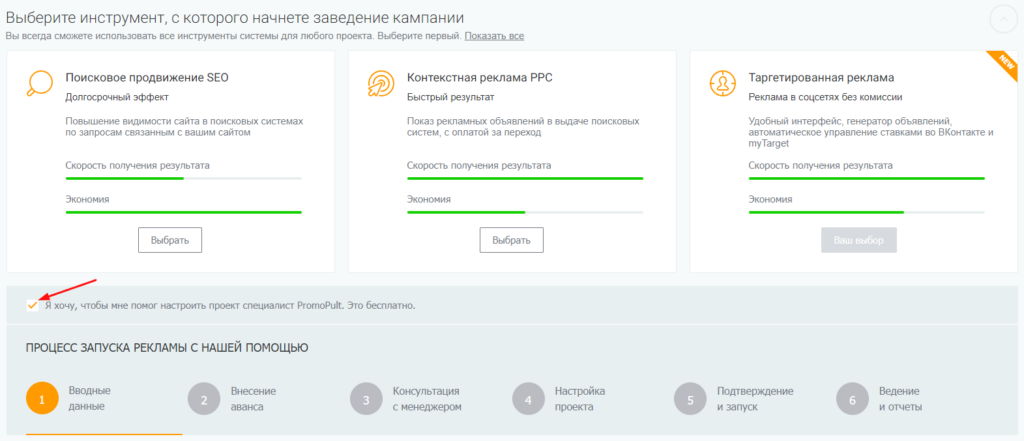1024x441 pixels.
Task: Click the Таргетированная реклама card title
Action: [821, 77]
